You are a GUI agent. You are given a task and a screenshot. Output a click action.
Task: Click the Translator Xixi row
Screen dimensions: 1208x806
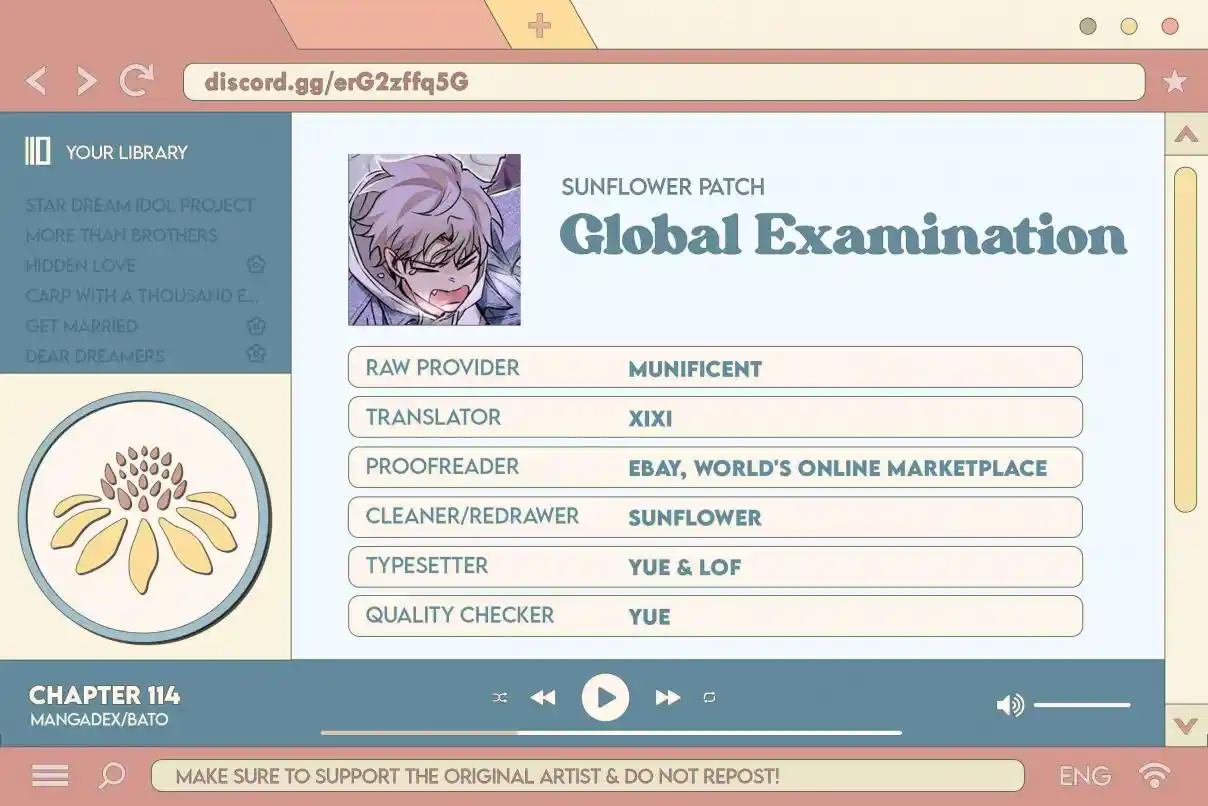coord(715,417)
